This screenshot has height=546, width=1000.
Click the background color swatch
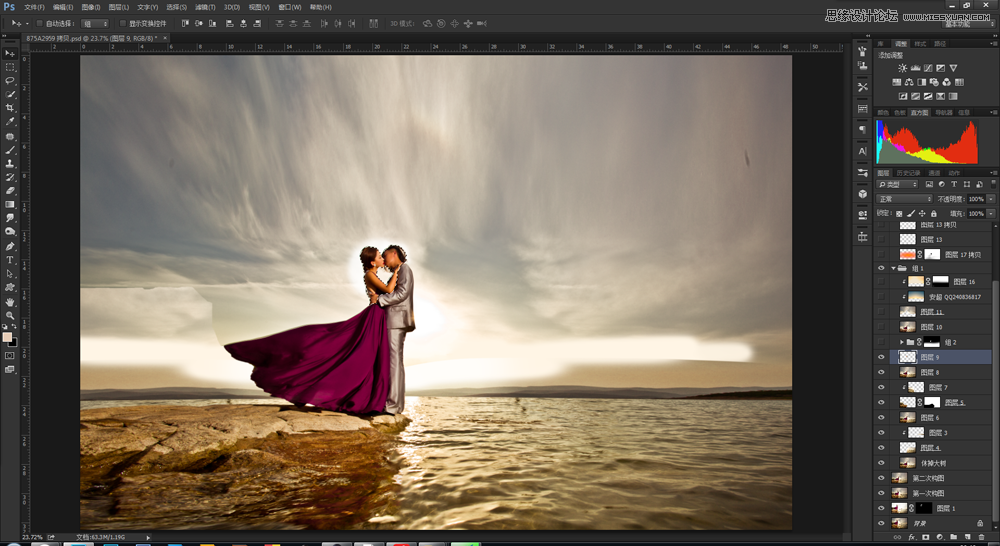point(13,343)
